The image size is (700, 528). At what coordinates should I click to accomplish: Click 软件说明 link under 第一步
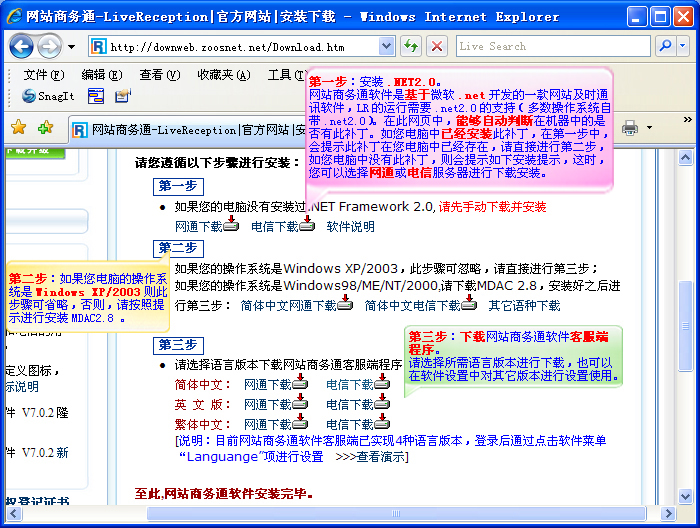click(x=351, y=226)
